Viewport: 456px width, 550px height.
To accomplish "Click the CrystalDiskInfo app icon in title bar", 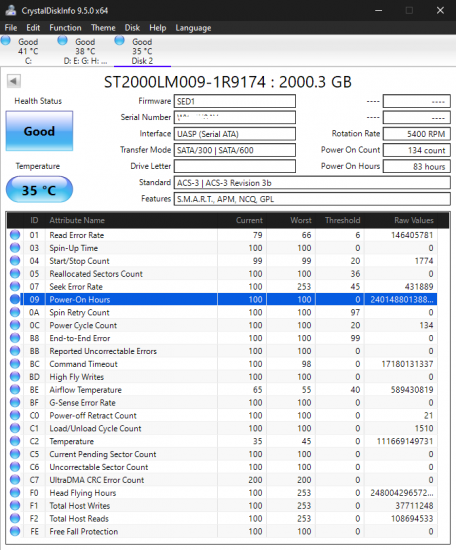I will pyautogui.click(x=11, y=10).
